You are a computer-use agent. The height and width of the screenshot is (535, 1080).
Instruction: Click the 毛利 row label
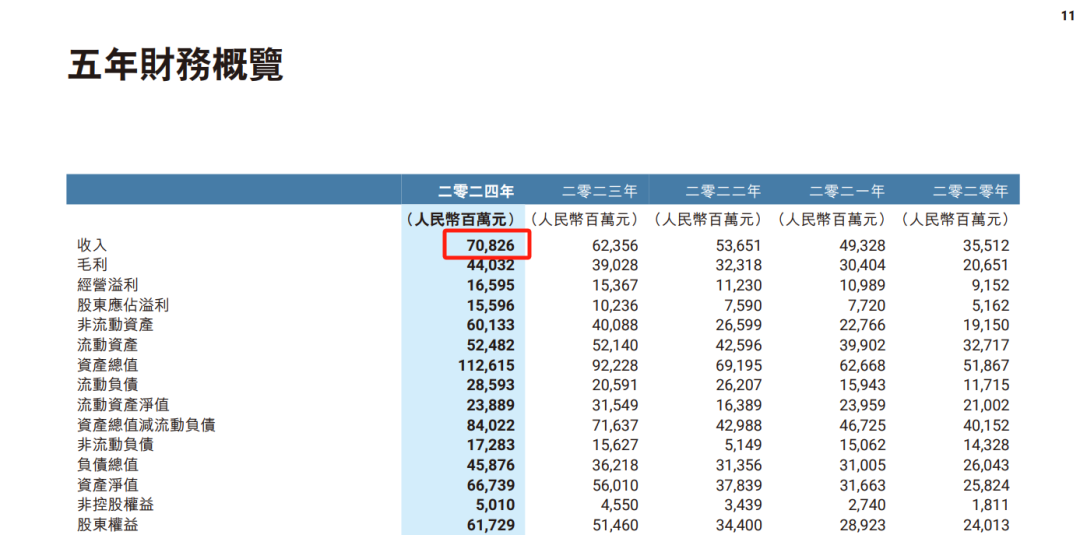[92, 265]
